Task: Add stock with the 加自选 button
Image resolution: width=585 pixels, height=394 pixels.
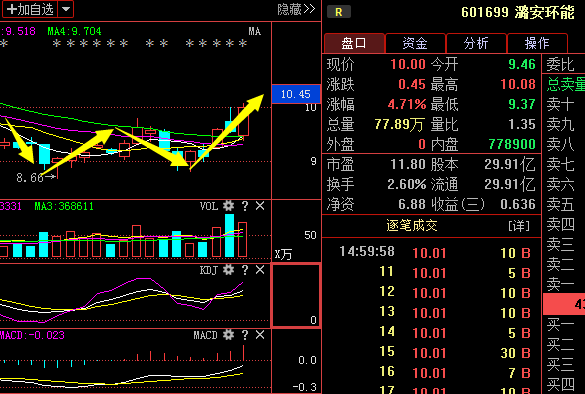Action: [x=30, y=9]
